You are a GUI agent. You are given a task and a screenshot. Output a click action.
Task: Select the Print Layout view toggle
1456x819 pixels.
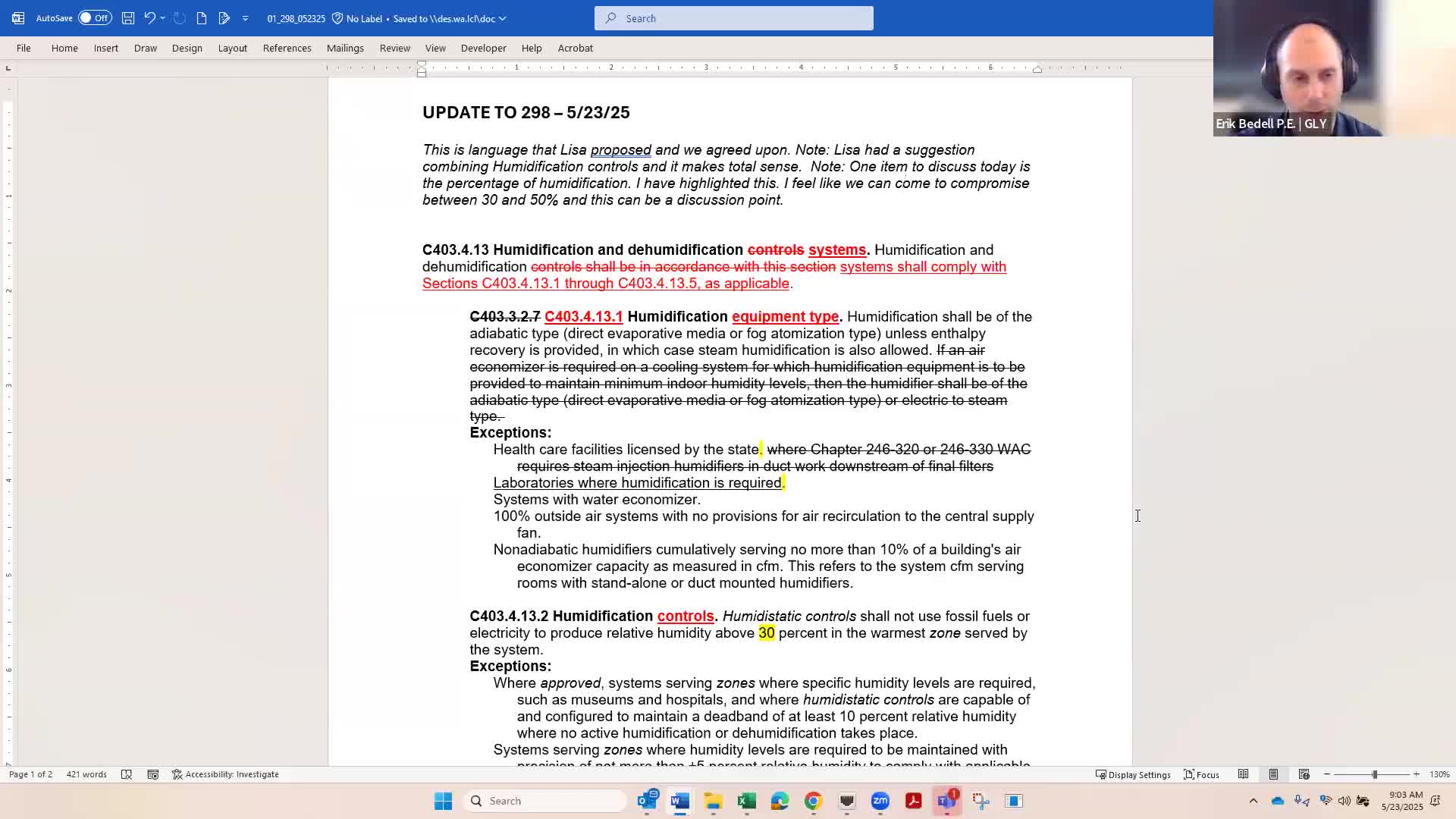pyautogui.click(x=1273, y=774)
